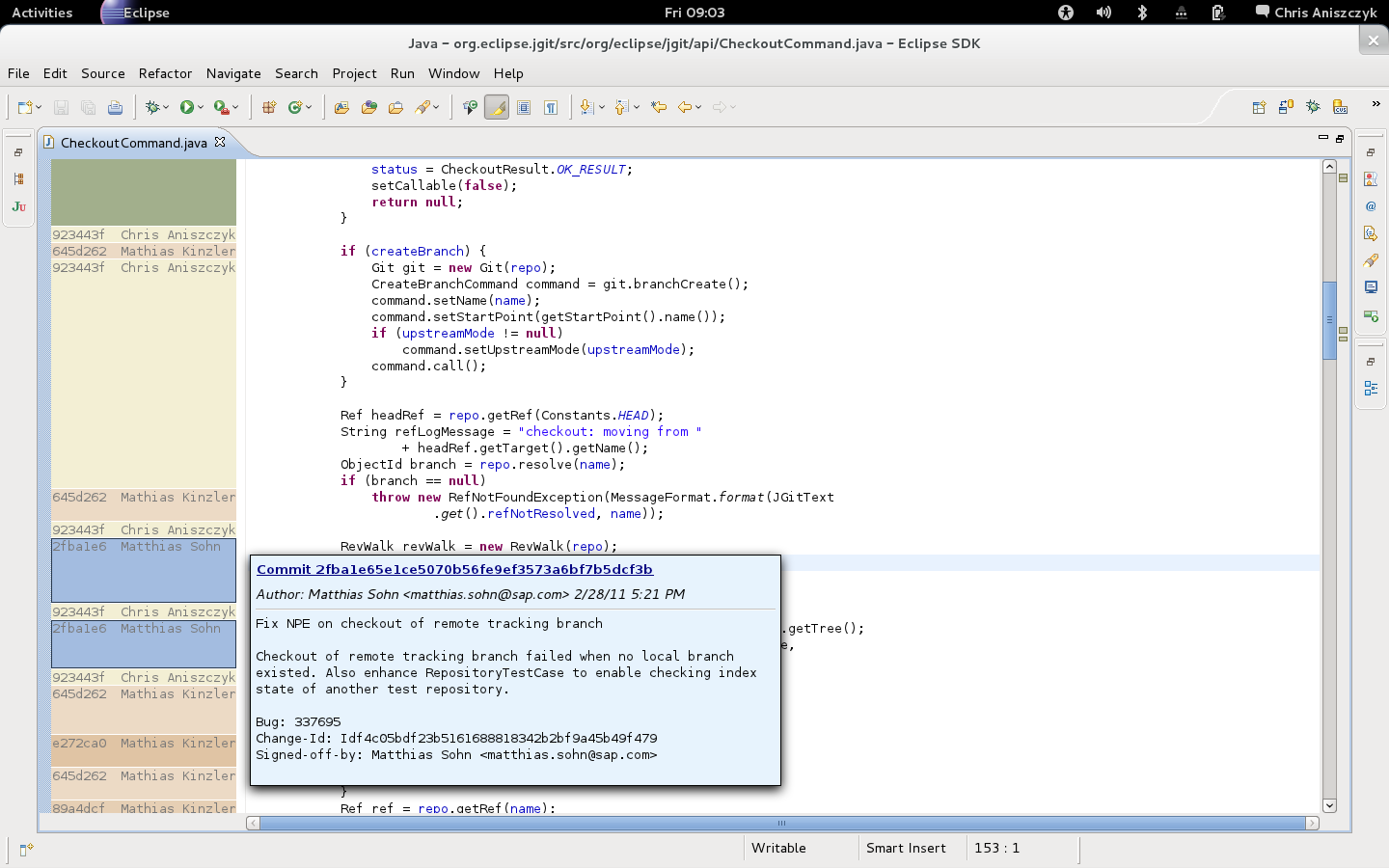Open the Activities overview
This screenshot has height=868, width=1389.
[41, 13]
